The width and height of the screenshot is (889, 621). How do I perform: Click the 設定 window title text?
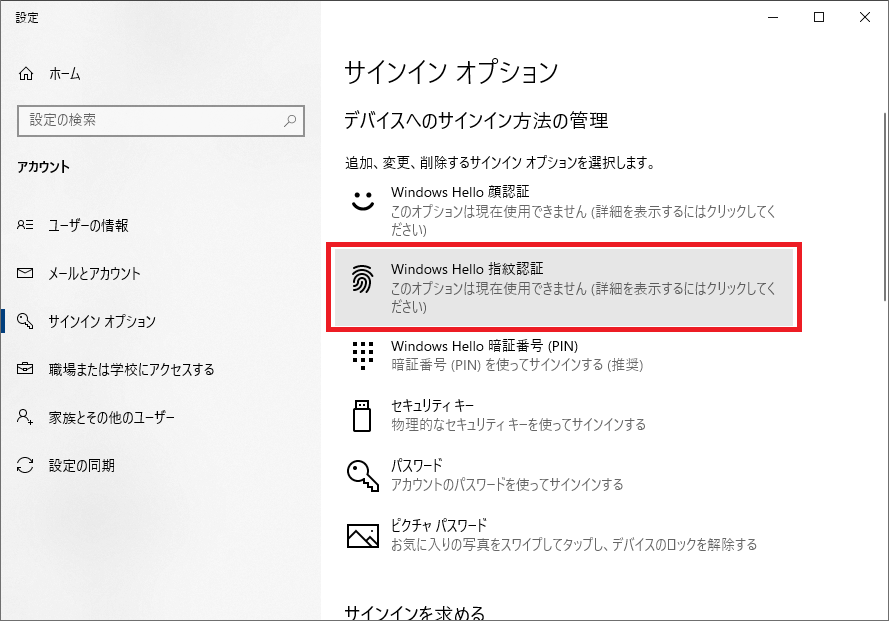27,18
